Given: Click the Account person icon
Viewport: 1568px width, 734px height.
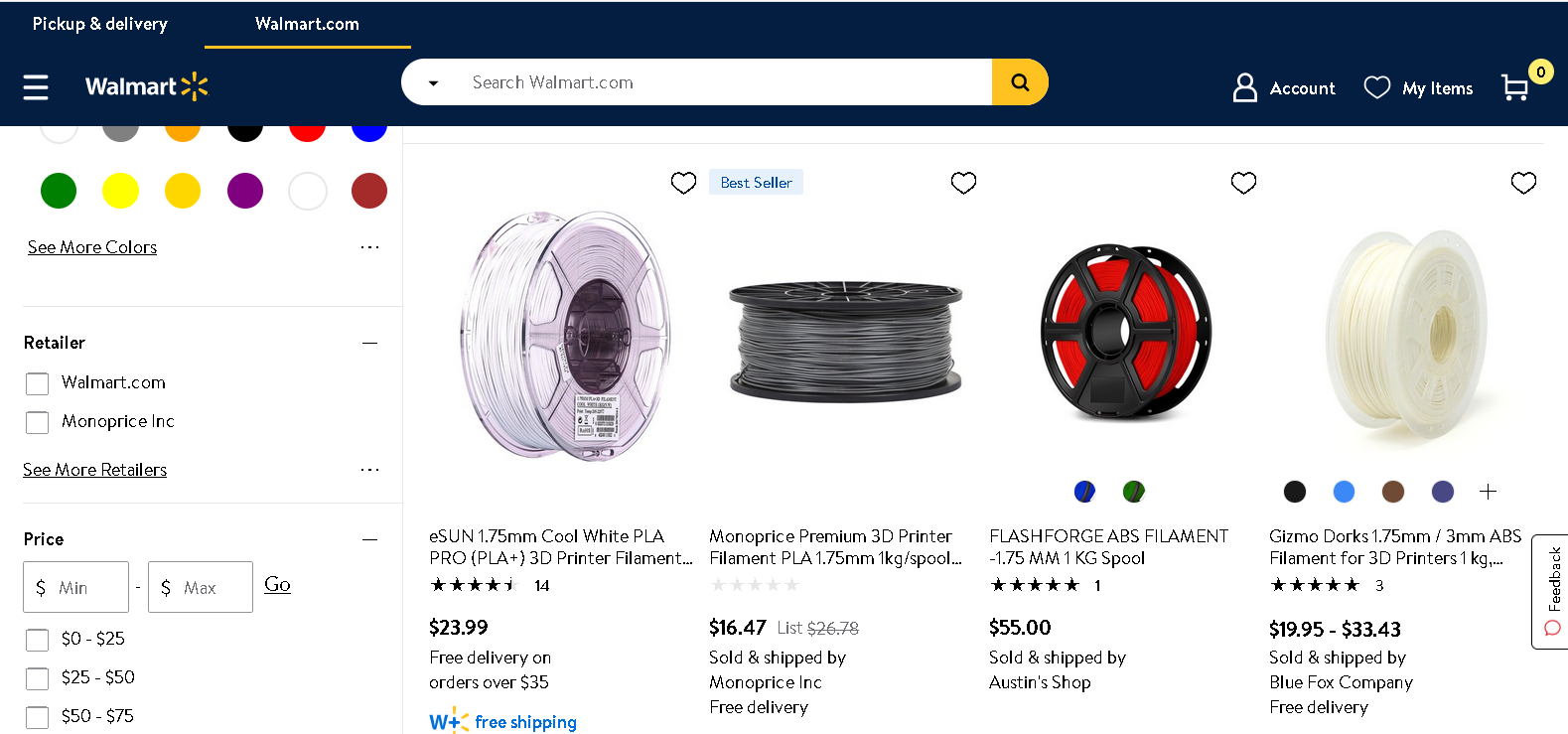Looking at the screenshot, I should 1244,87.
